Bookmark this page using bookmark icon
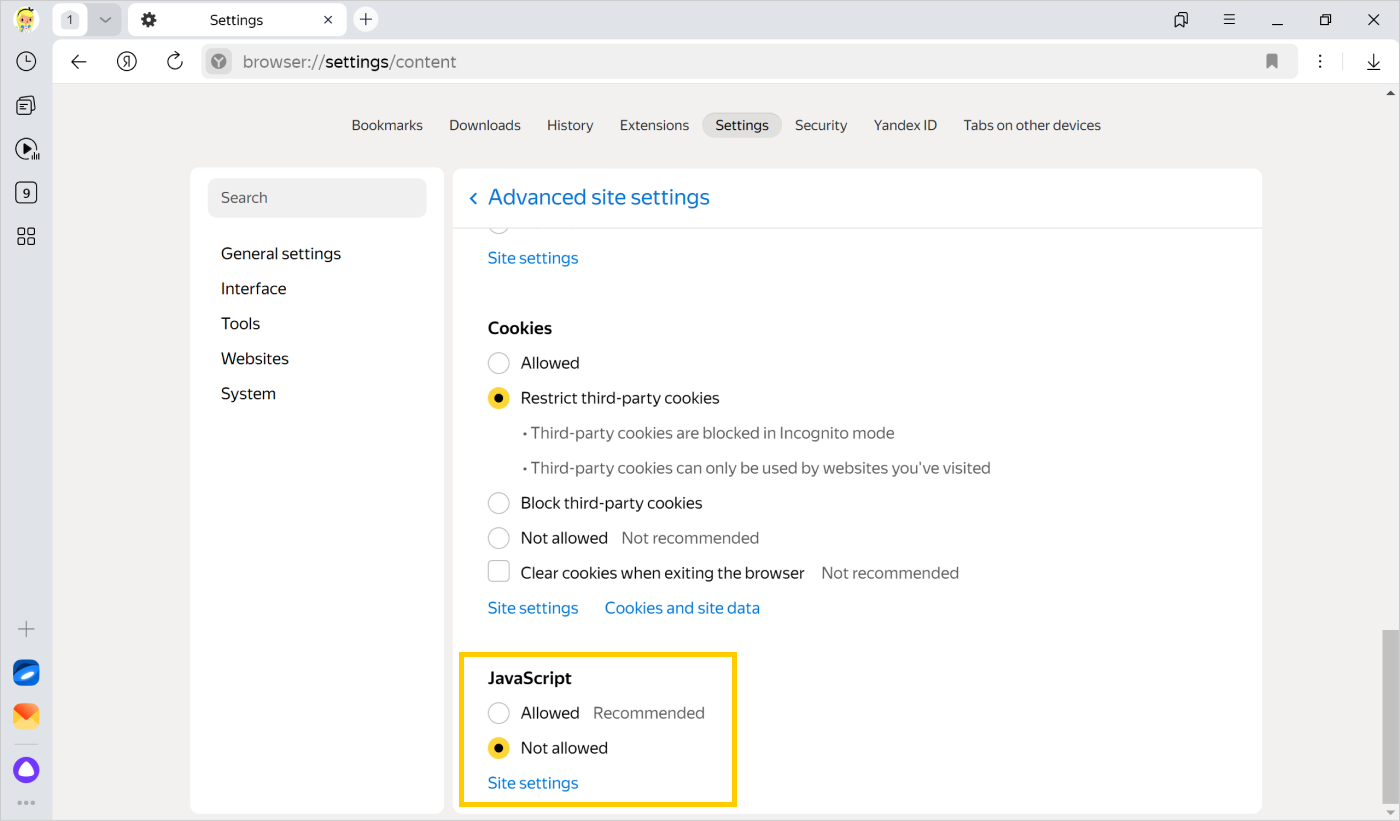The width and height of the screenshot is (1400, 821). coord(1272,61)
